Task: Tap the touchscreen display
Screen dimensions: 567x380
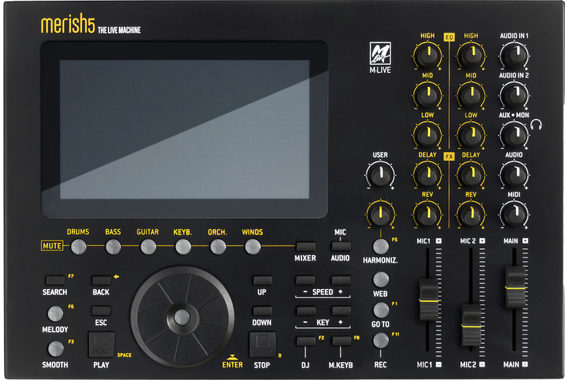Action: (184, 129)
